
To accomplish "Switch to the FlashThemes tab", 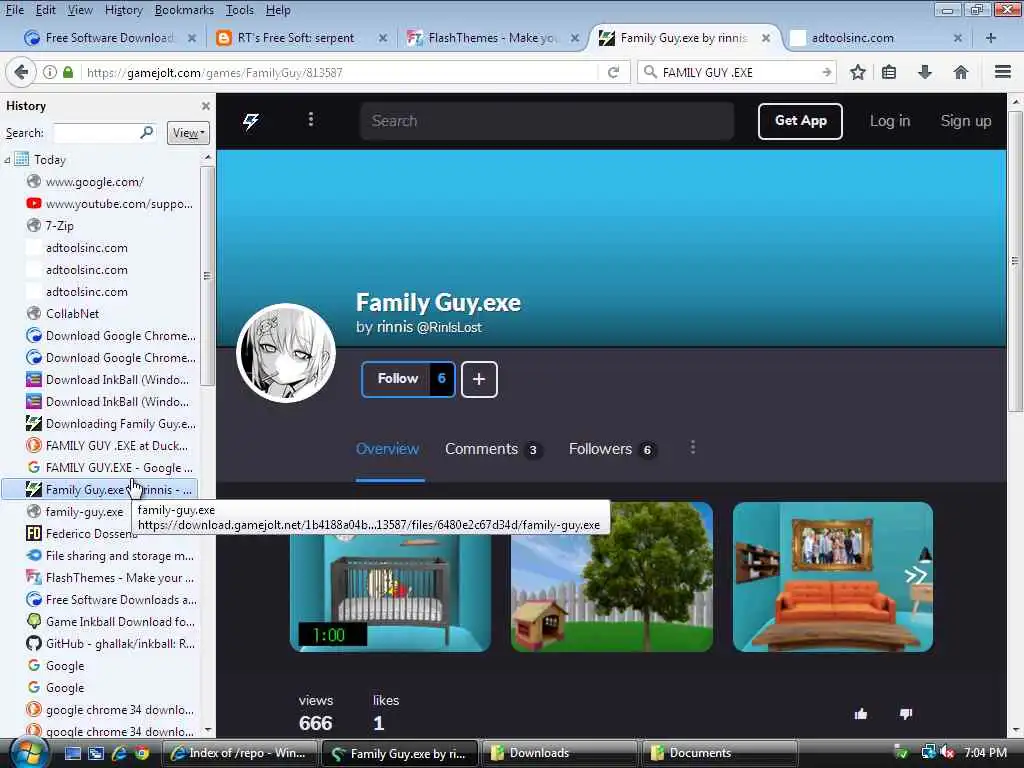I will 494,38.
